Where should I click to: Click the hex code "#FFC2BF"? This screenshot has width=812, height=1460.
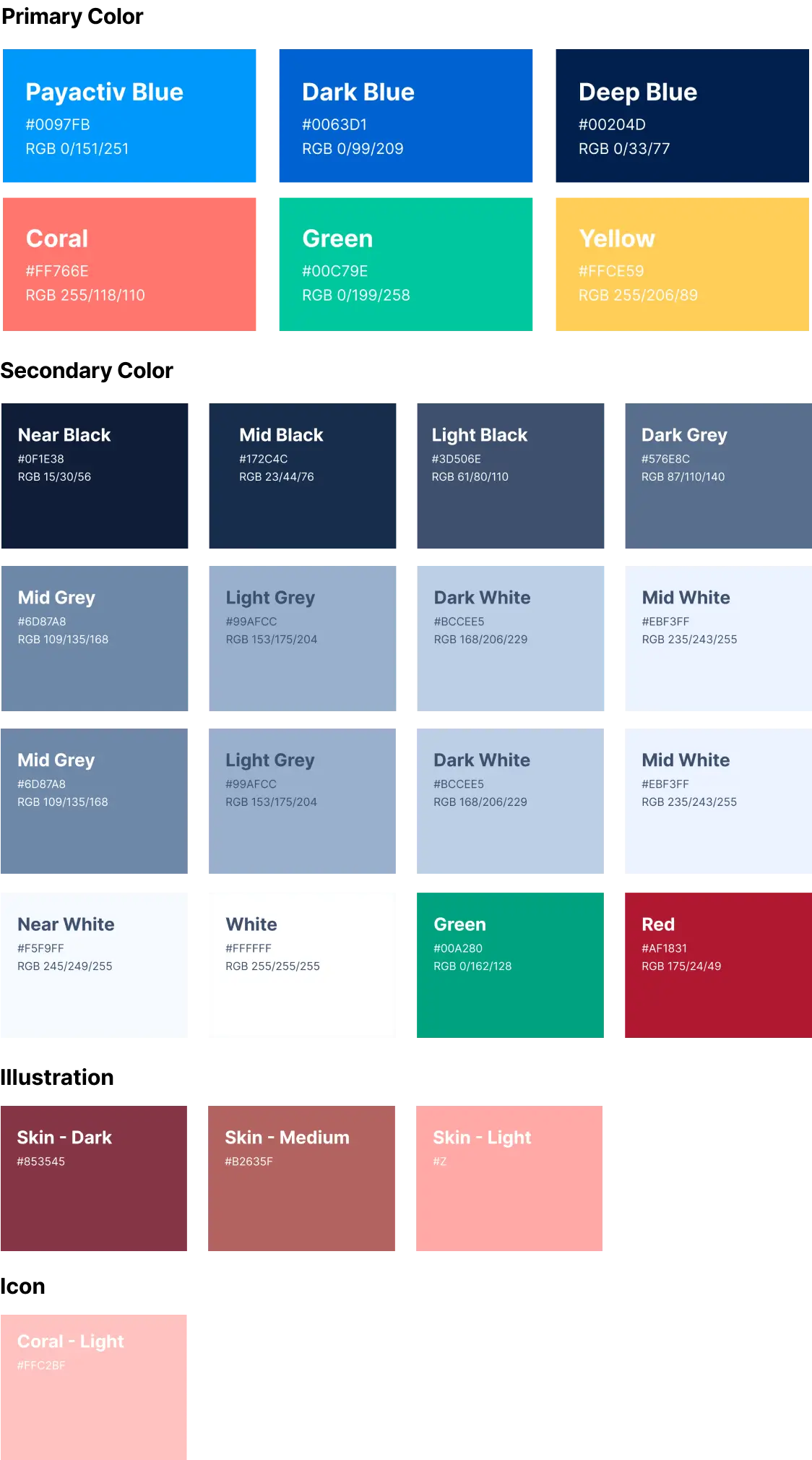41,1365
